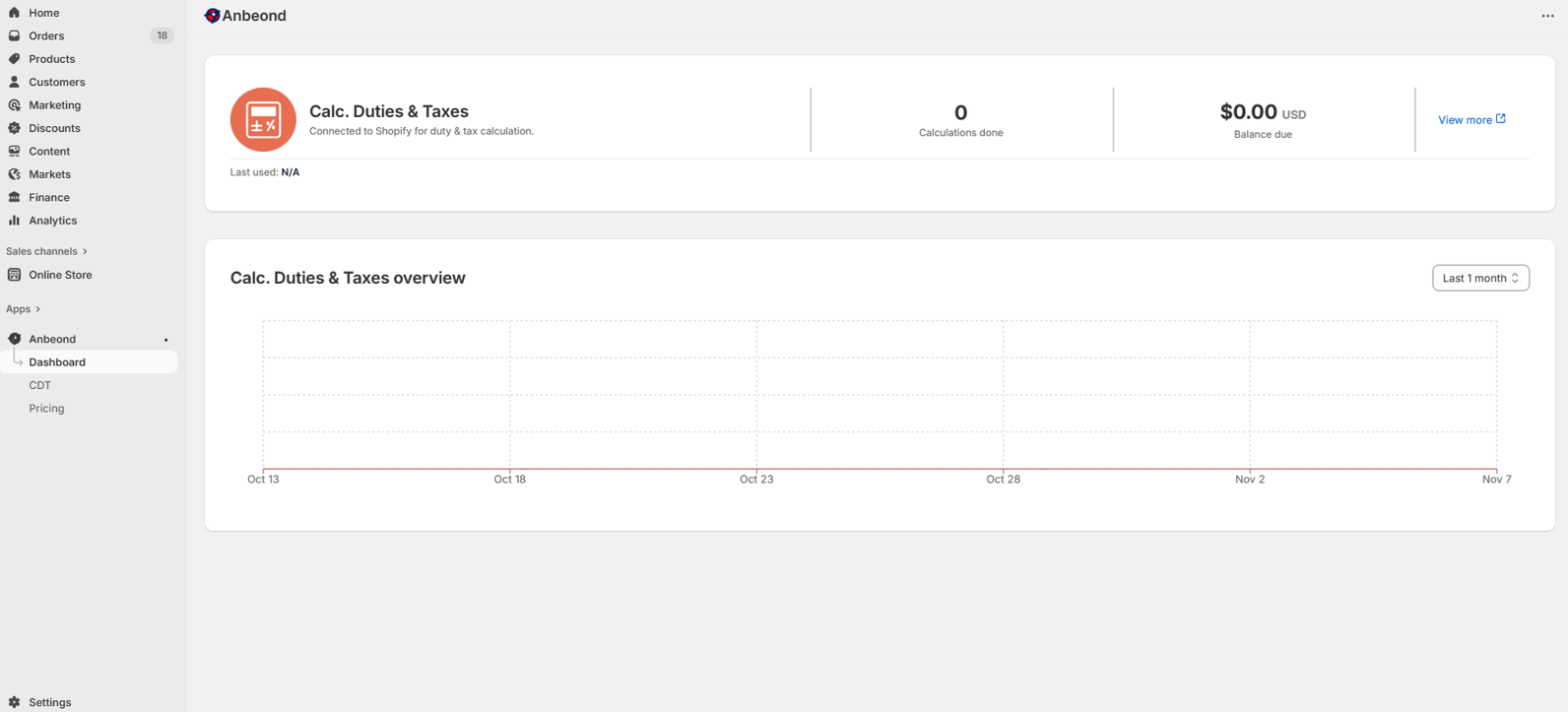Click the Analytics bar chart icon
The height and width of the screenshot is (712, 1568).
click(14, 221)
